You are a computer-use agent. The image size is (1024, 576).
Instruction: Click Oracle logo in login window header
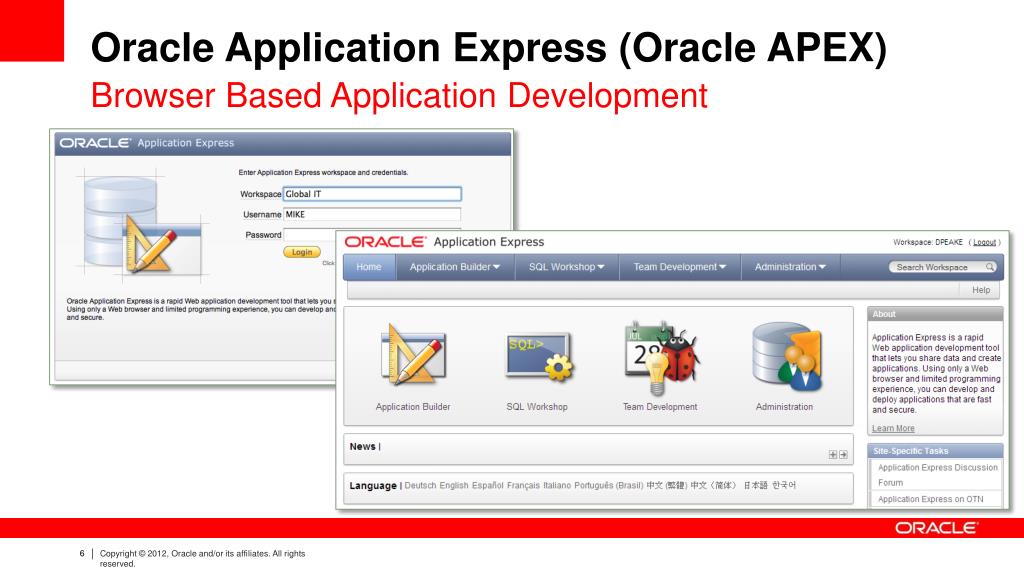tap(95, 143)
